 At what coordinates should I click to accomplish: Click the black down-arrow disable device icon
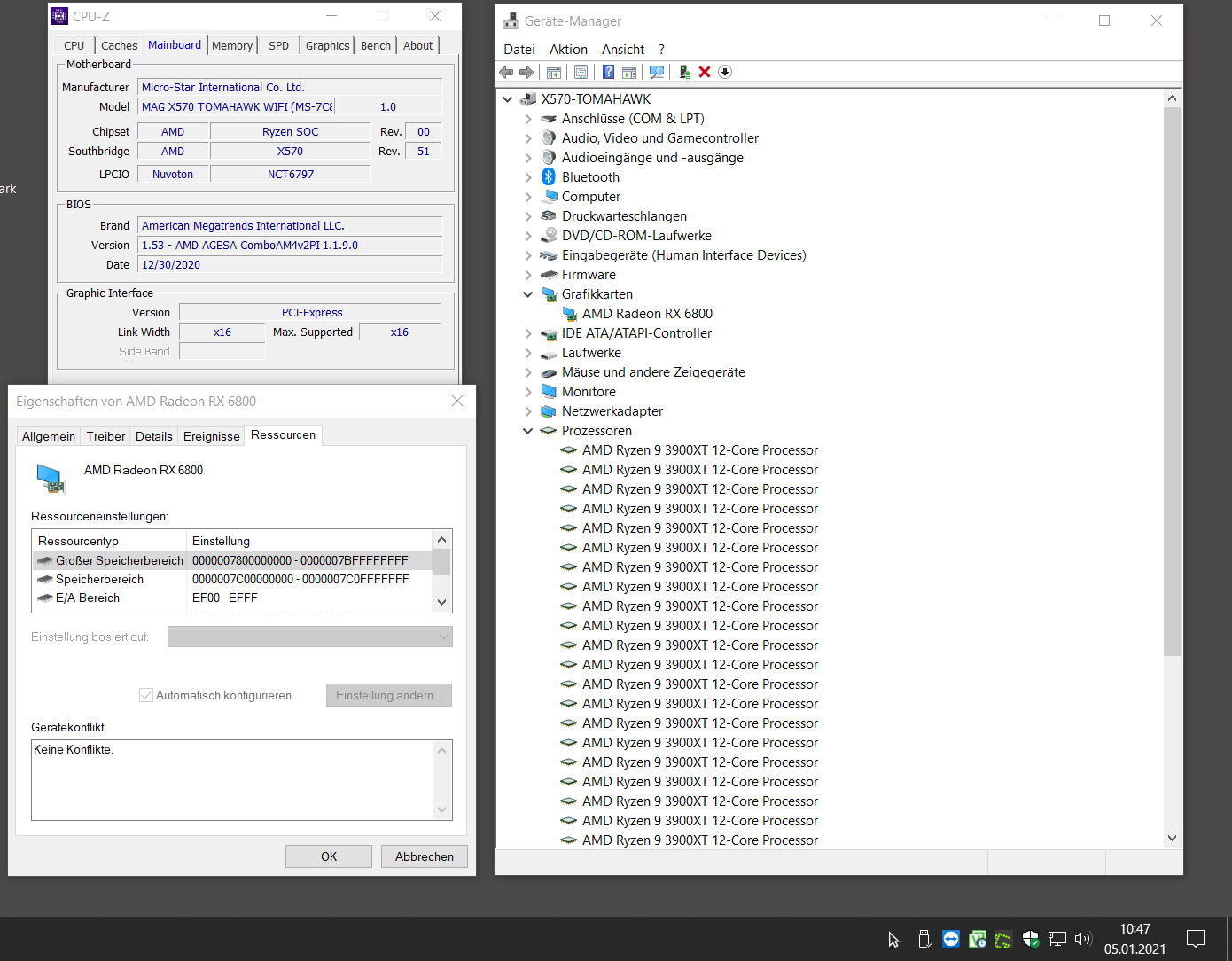(725, 72)
